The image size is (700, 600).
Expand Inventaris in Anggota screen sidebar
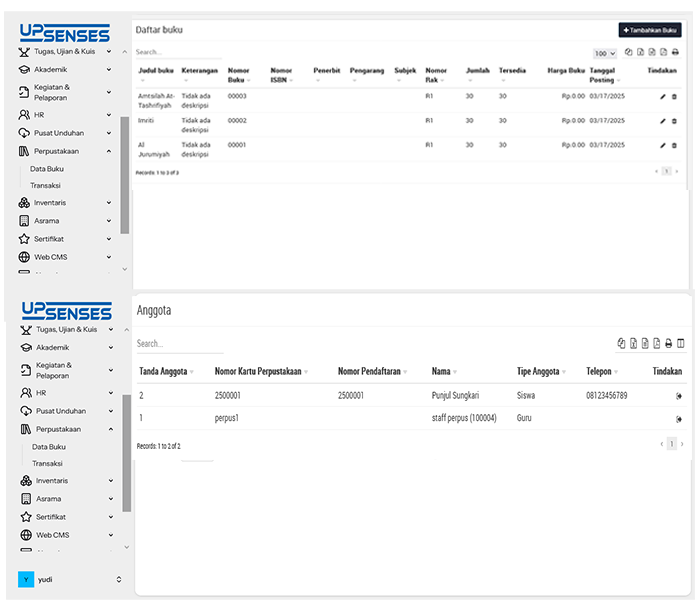111,481
